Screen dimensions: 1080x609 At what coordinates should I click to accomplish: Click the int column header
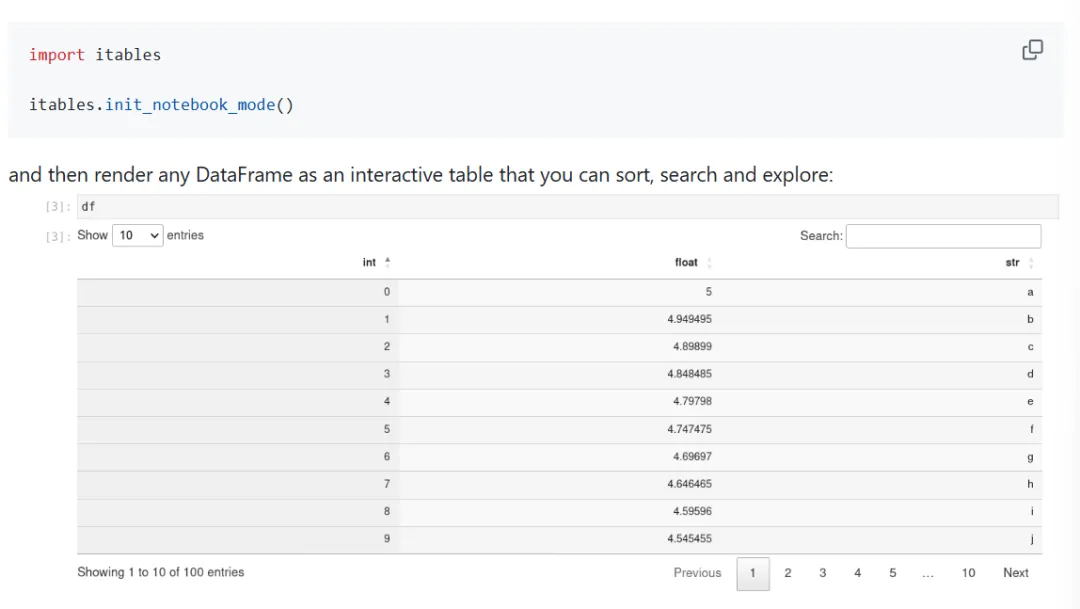[x=369, y=262]
